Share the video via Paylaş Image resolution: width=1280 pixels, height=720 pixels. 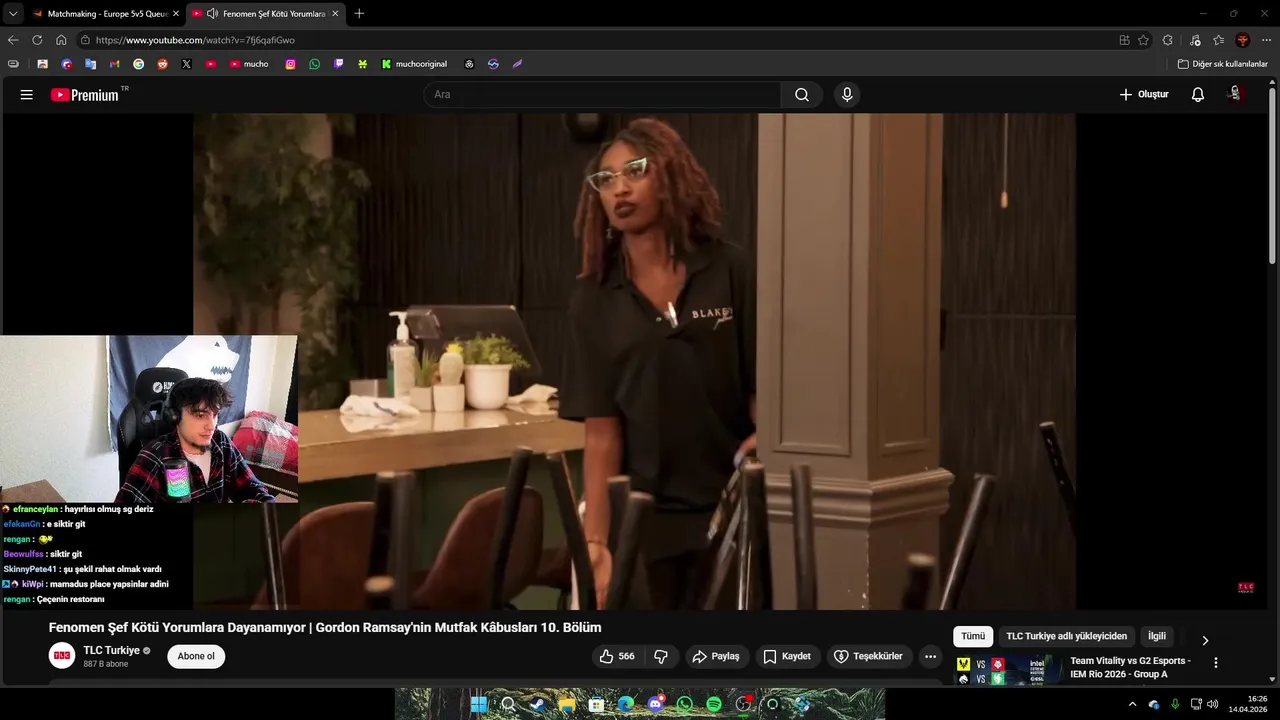716,657
